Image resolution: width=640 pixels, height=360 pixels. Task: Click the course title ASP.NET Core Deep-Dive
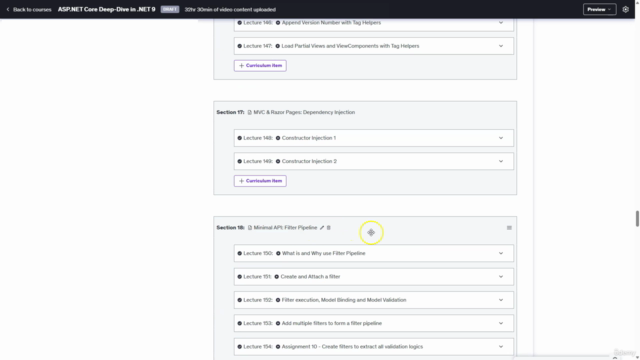coord(107,9)
